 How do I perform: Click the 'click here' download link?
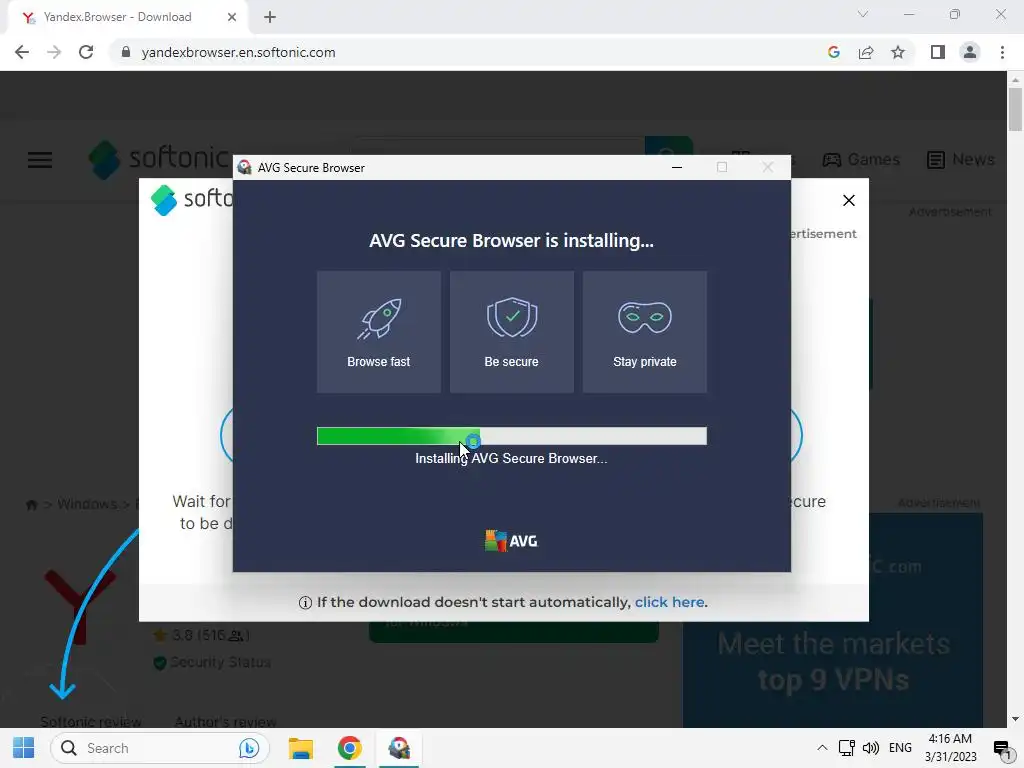coord(669,602)
